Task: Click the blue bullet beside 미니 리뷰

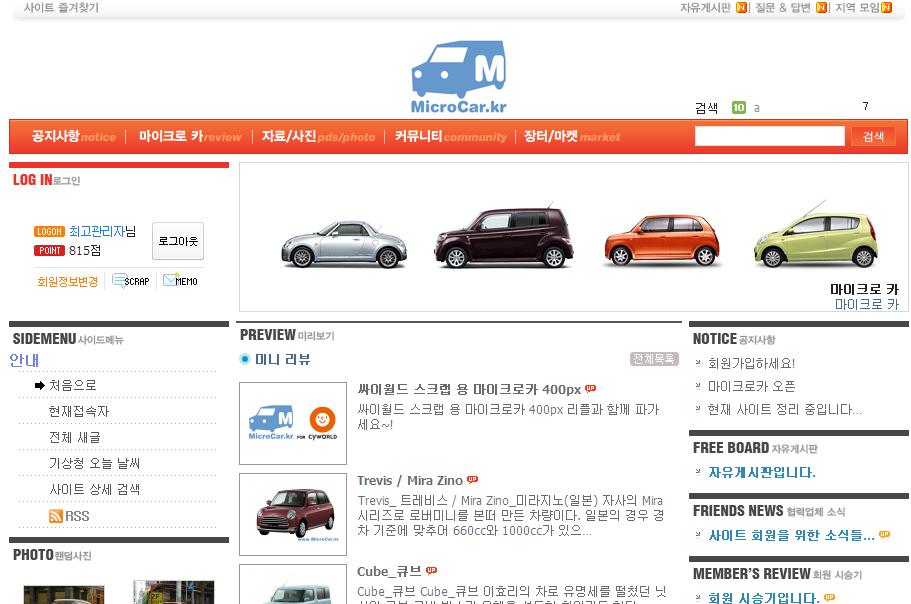Action: 245,359
